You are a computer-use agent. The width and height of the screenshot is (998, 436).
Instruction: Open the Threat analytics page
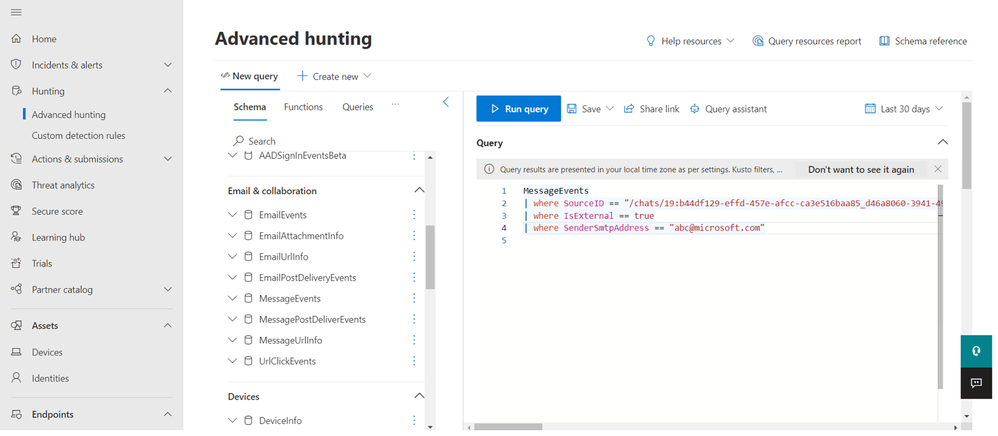(62, 185)
